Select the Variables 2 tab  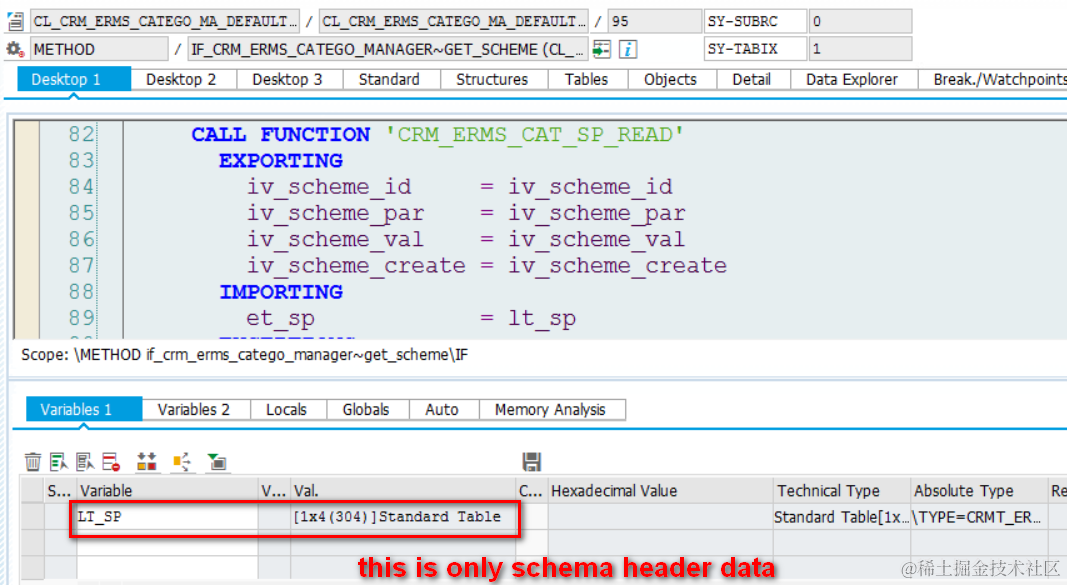coord(194,410)
